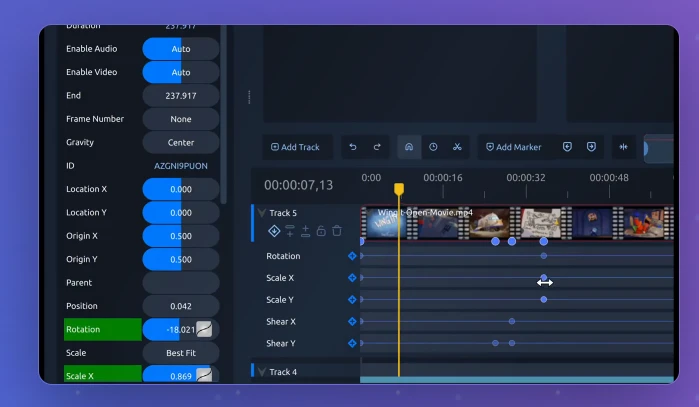Open the Scale Best Fit dropdown
699x407 pixels.
point(181,353)
